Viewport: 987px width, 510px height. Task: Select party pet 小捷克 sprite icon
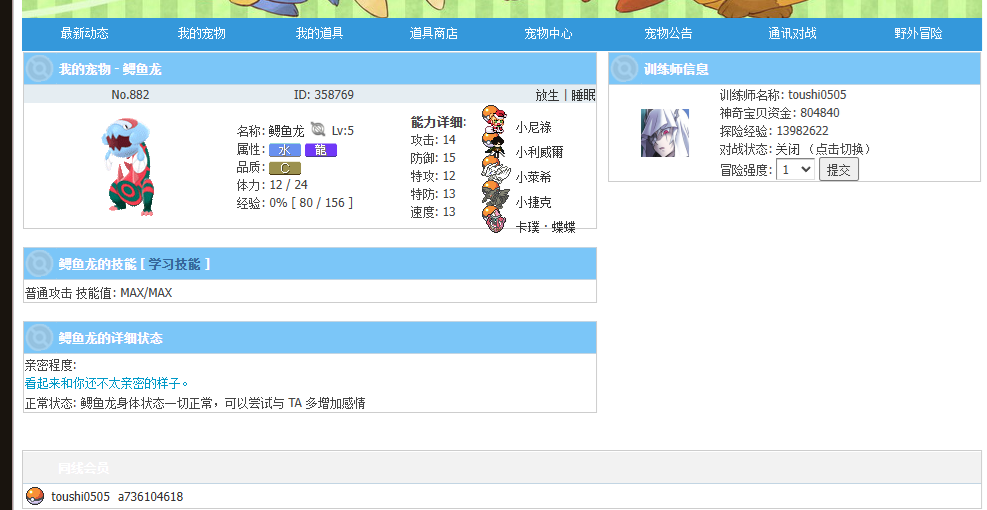pos(495,195)
